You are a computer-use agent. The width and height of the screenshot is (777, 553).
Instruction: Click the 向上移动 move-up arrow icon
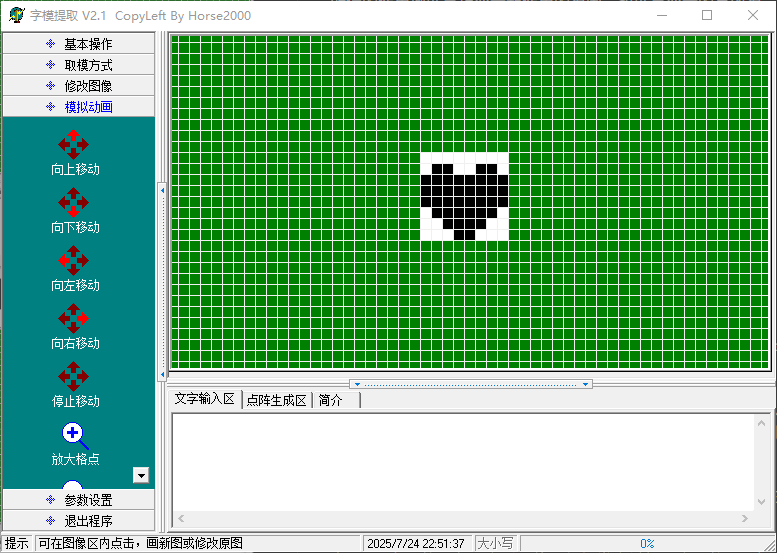[73, 144]
